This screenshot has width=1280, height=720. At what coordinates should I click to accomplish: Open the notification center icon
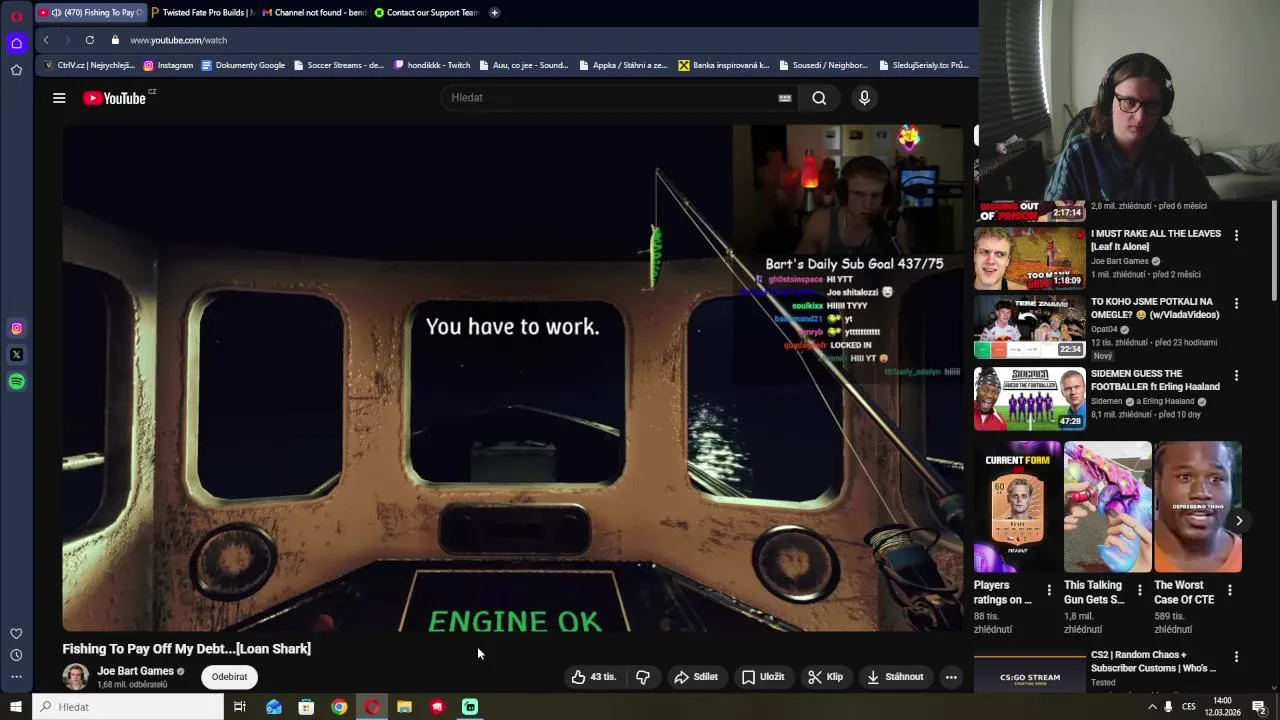pos(1259,707)
